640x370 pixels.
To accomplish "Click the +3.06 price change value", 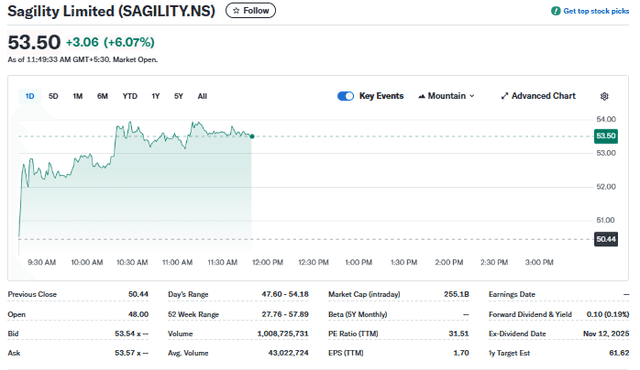I will click(x=82, y=42).
